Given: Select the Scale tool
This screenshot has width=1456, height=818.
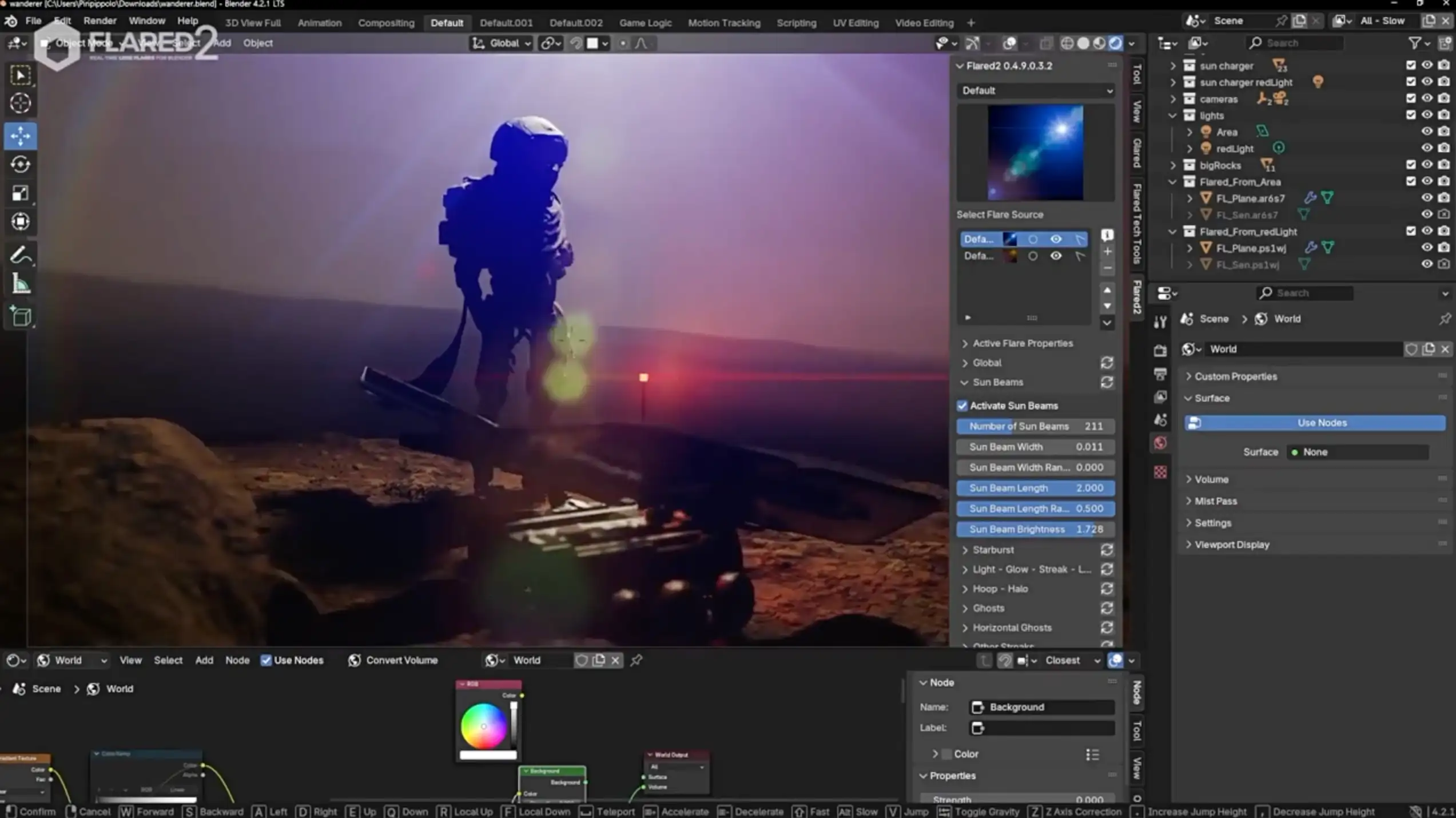Looking at the screenshot, I should tap(21, 193).
